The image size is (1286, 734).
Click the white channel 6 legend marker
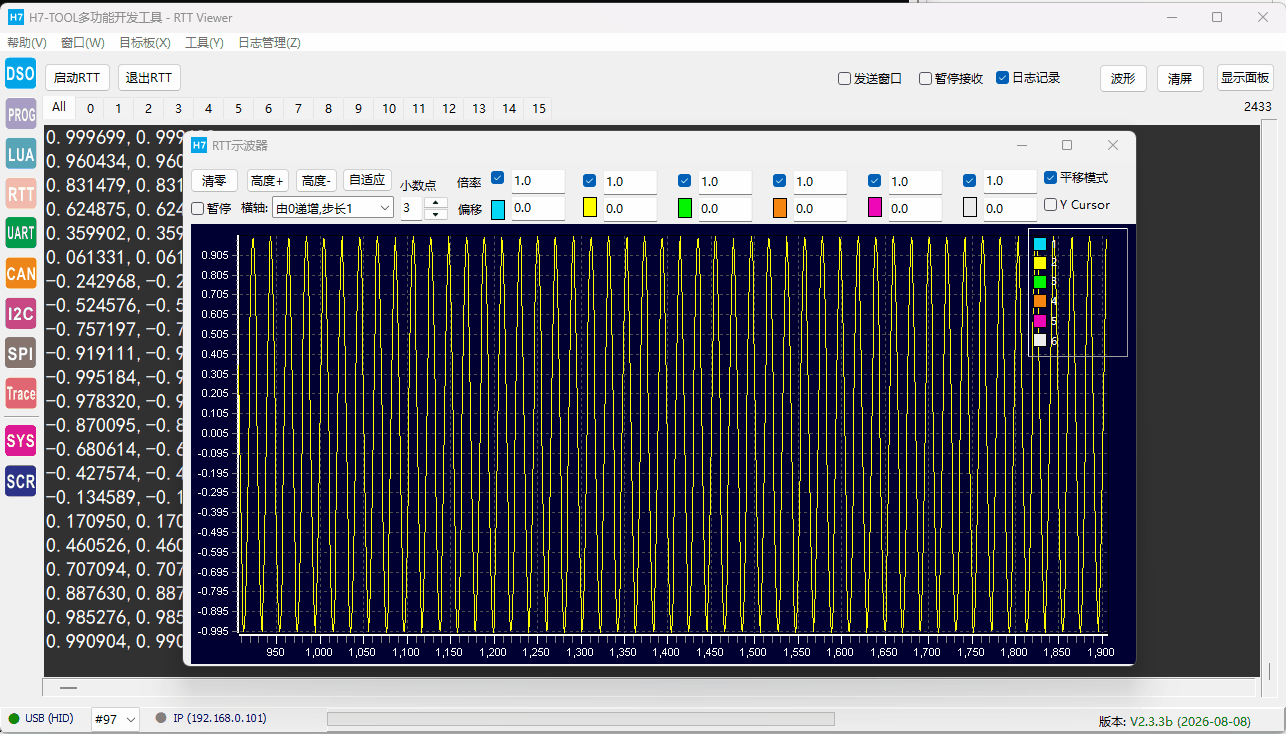tap(1040, 340)
